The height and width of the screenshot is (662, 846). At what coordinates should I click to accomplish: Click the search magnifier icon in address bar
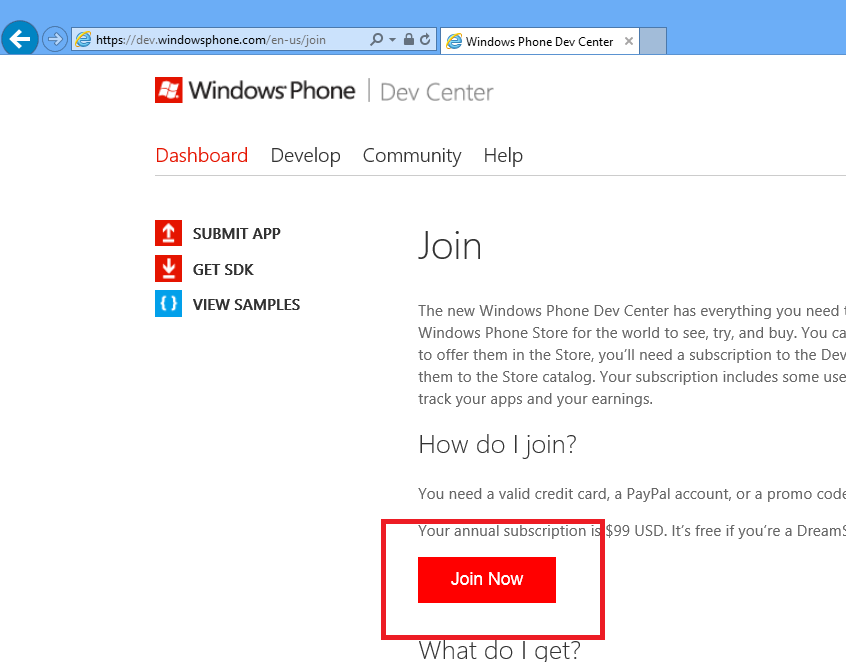(377, 39)
